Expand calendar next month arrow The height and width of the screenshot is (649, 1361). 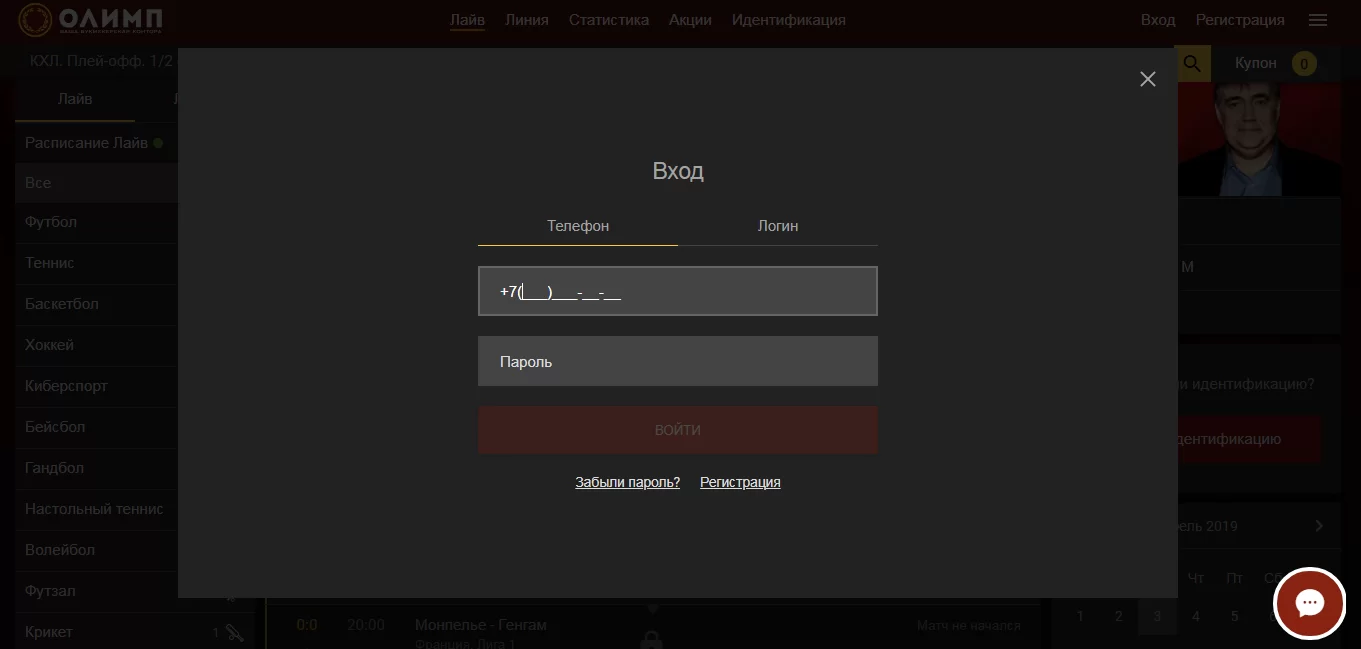pyautogui.click(x=1319, y=526)
